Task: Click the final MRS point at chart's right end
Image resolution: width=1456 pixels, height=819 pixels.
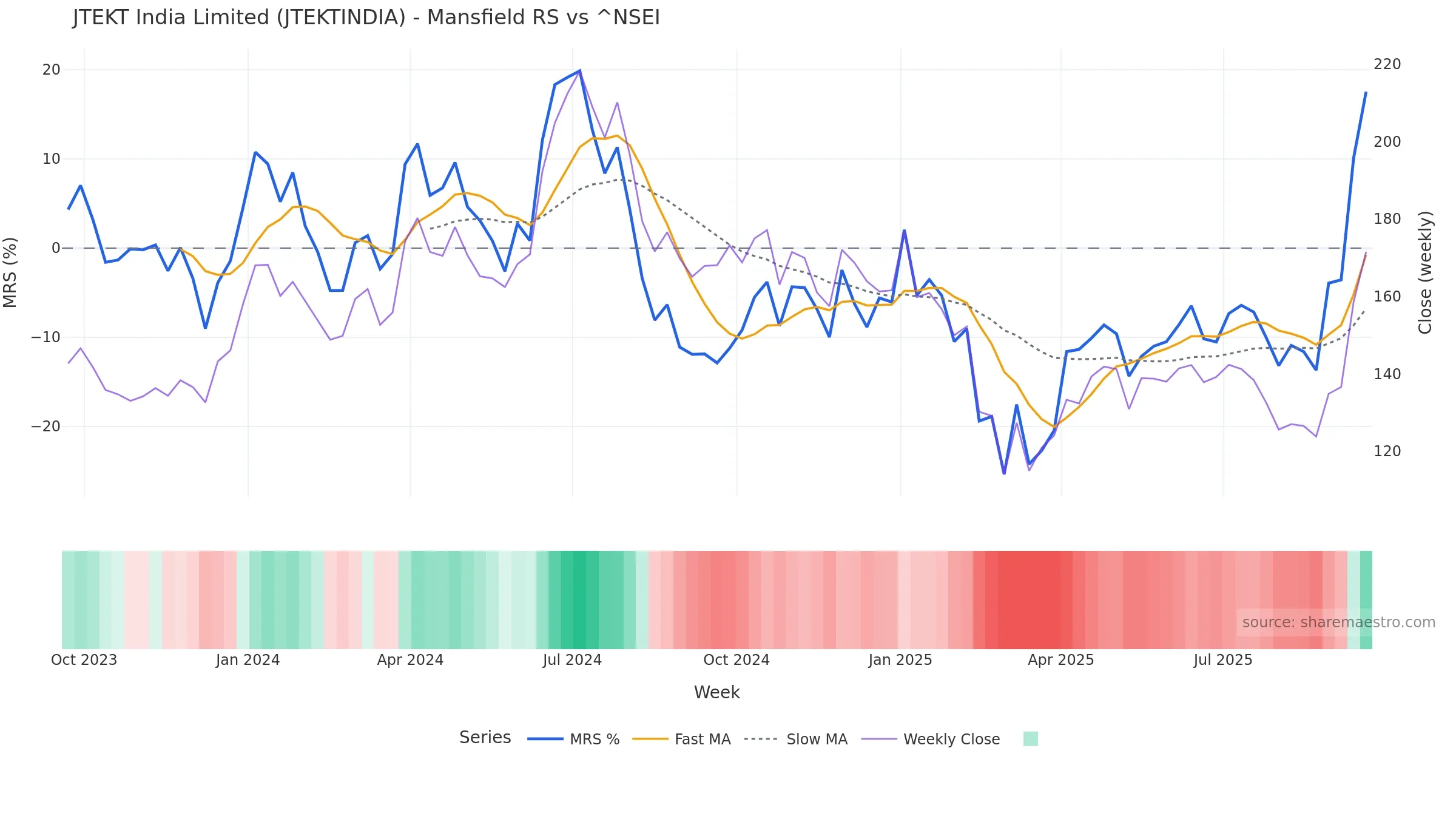Action: point(1366,92)
